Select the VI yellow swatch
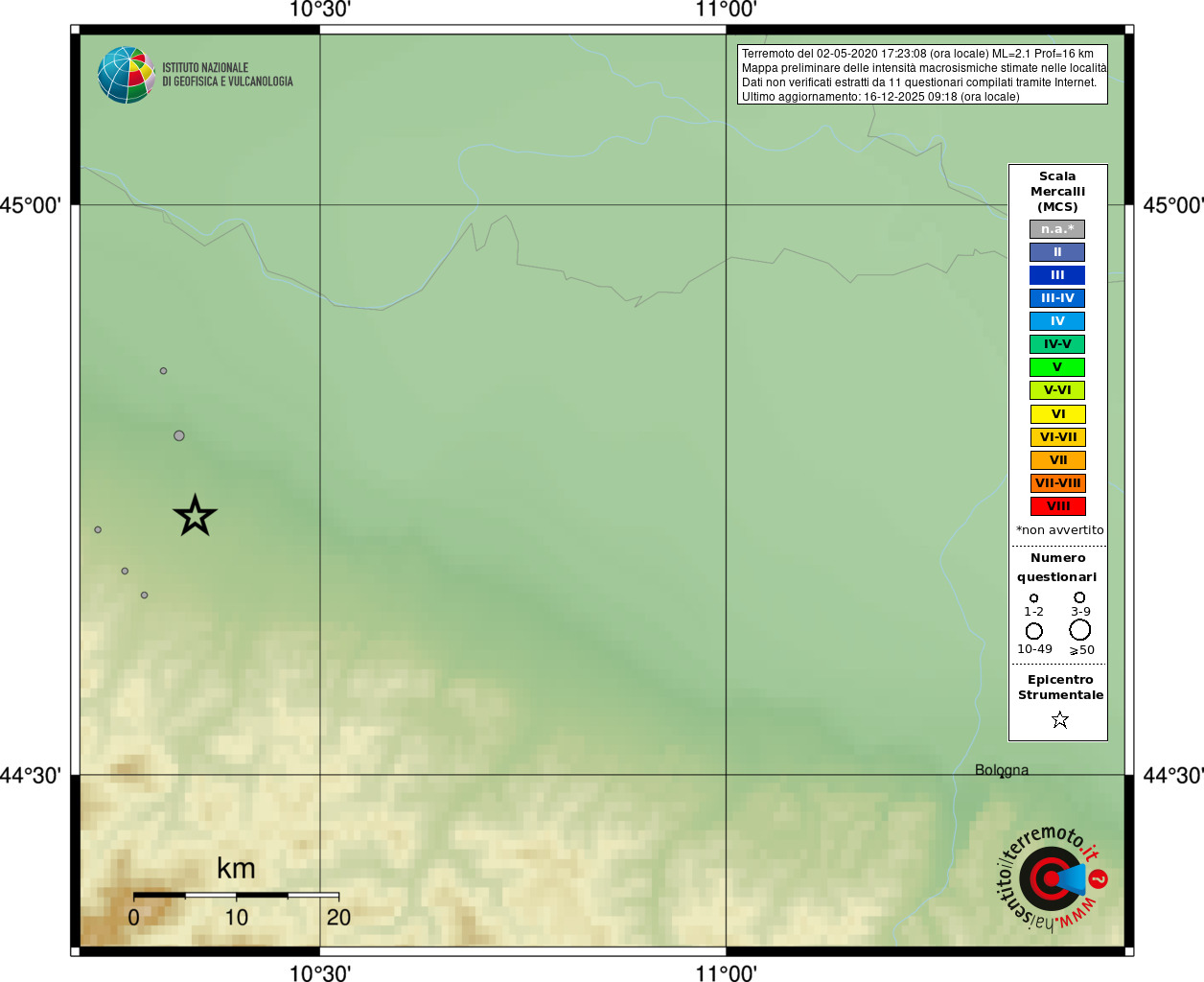This screenshot has height=982, width=1204. pos(1058,414)
